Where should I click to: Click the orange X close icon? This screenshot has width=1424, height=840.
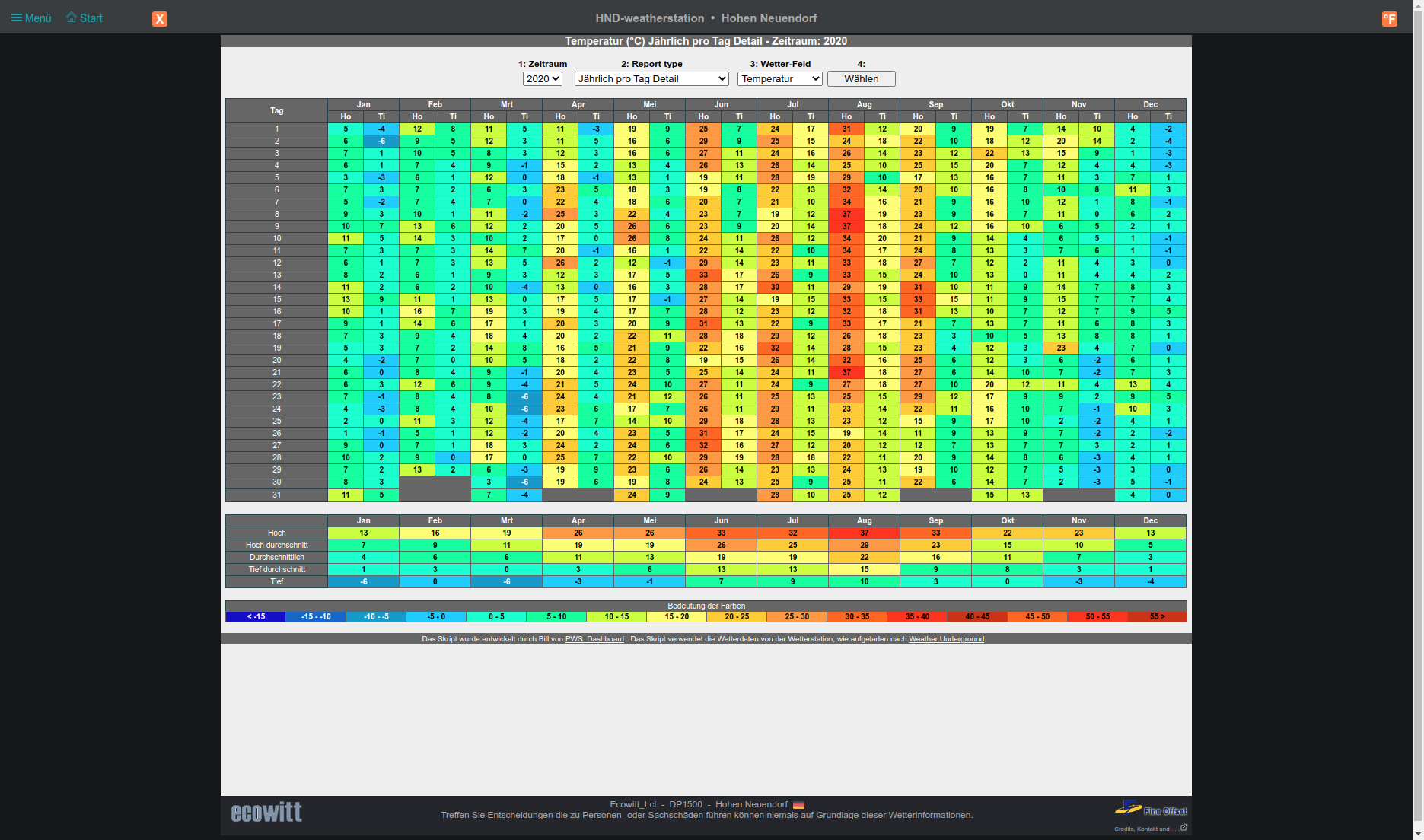pyautogui.click(x=160, y=19)
